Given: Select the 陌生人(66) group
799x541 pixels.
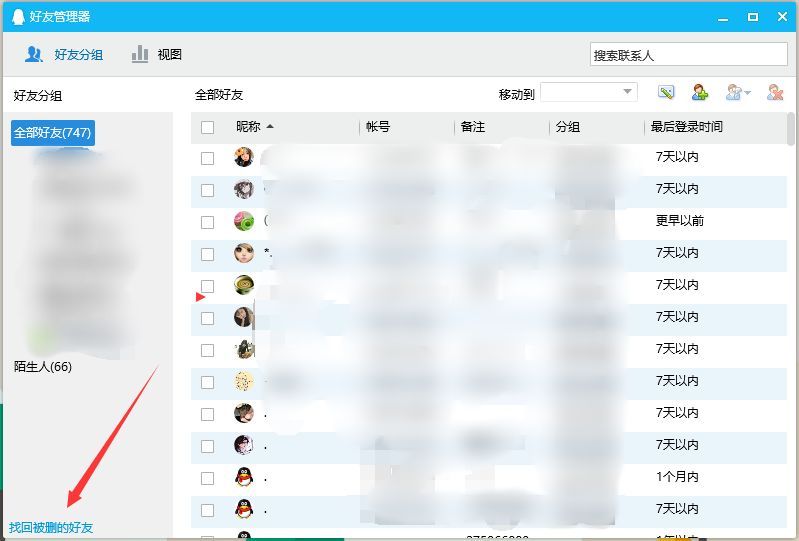Looking at the screenshot, I should click(x=43, y=366).
